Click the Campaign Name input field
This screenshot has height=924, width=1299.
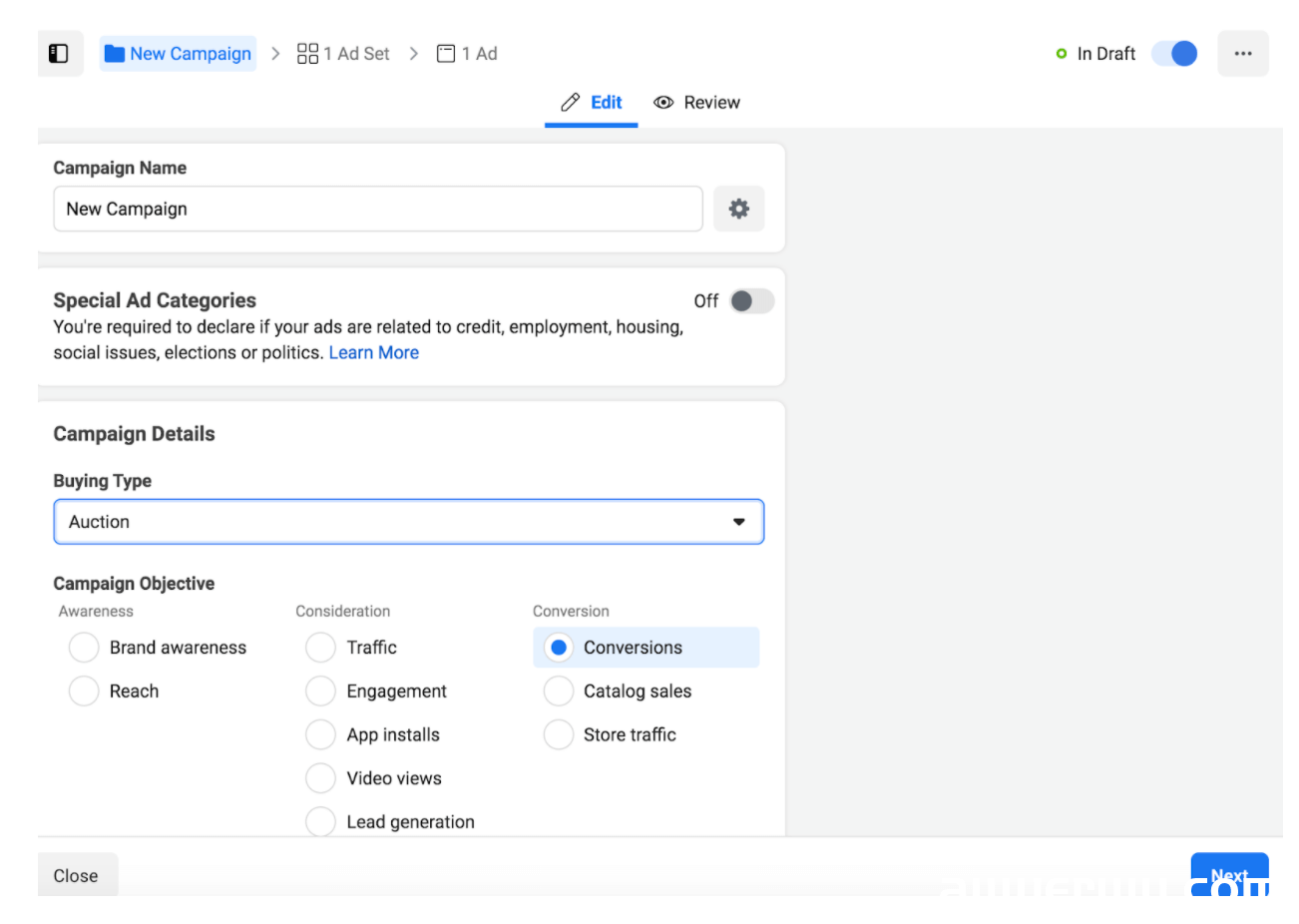pyautogui.click(x=378, y=209)
